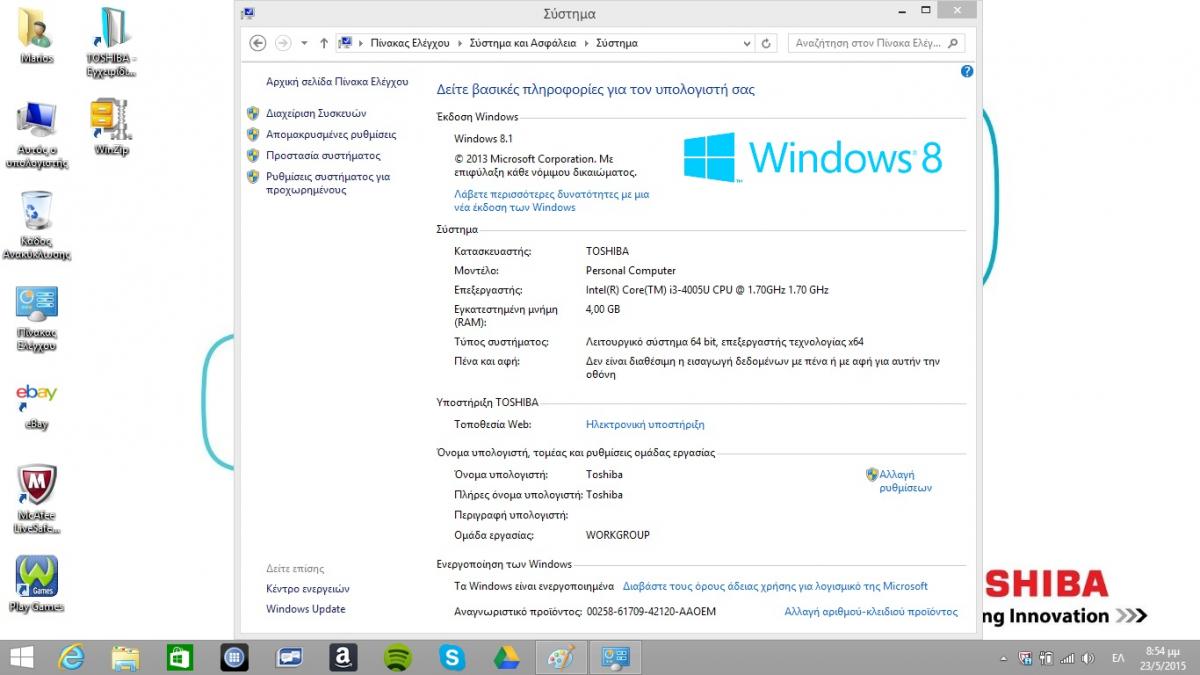Open the Windows Update link
This screenshot has height=675, width=1200.
[306, 609]
